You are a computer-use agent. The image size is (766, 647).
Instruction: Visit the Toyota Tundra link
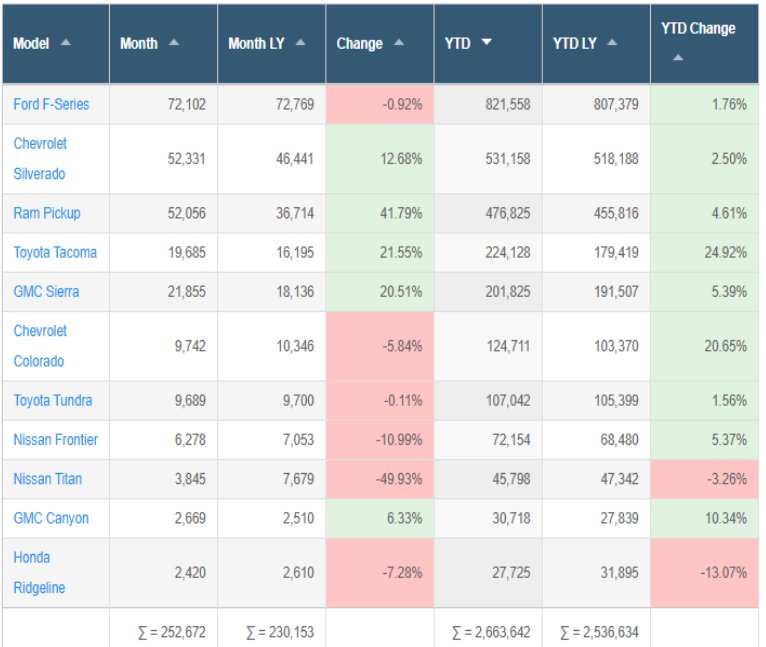(53, 400)
